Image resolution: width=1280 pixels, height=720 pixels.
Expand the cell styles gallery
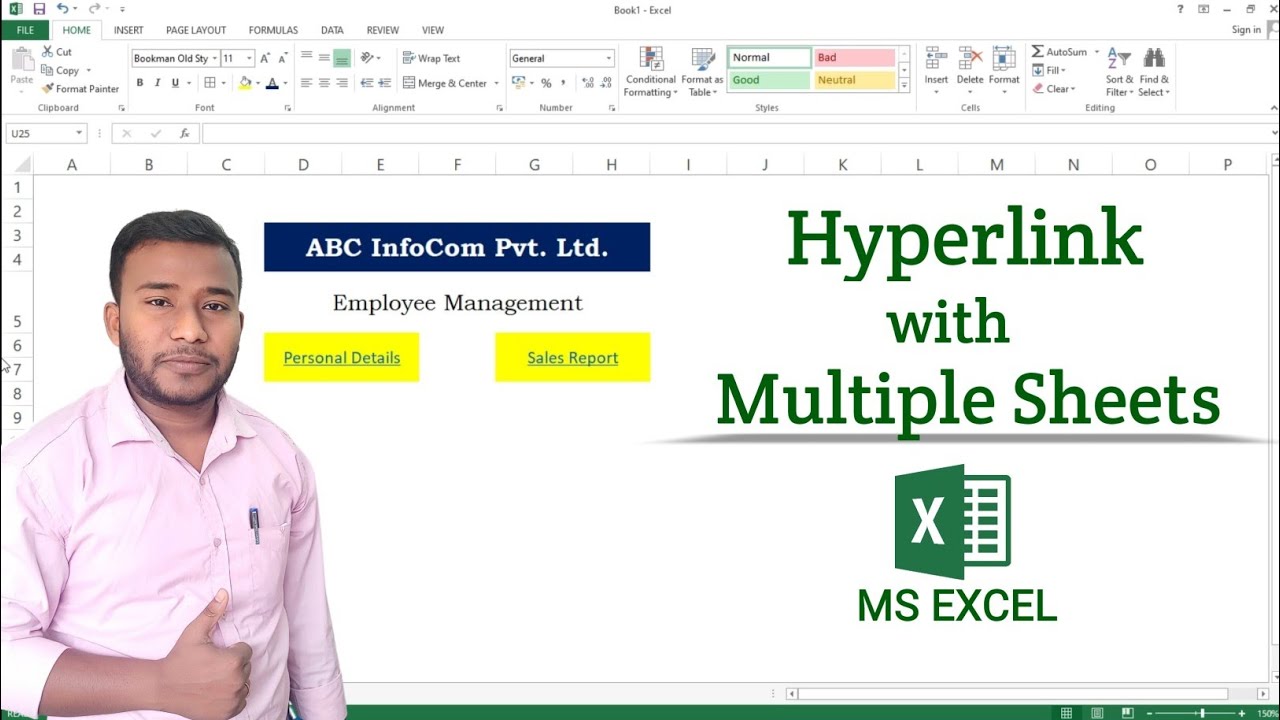[x=904, y=86]
